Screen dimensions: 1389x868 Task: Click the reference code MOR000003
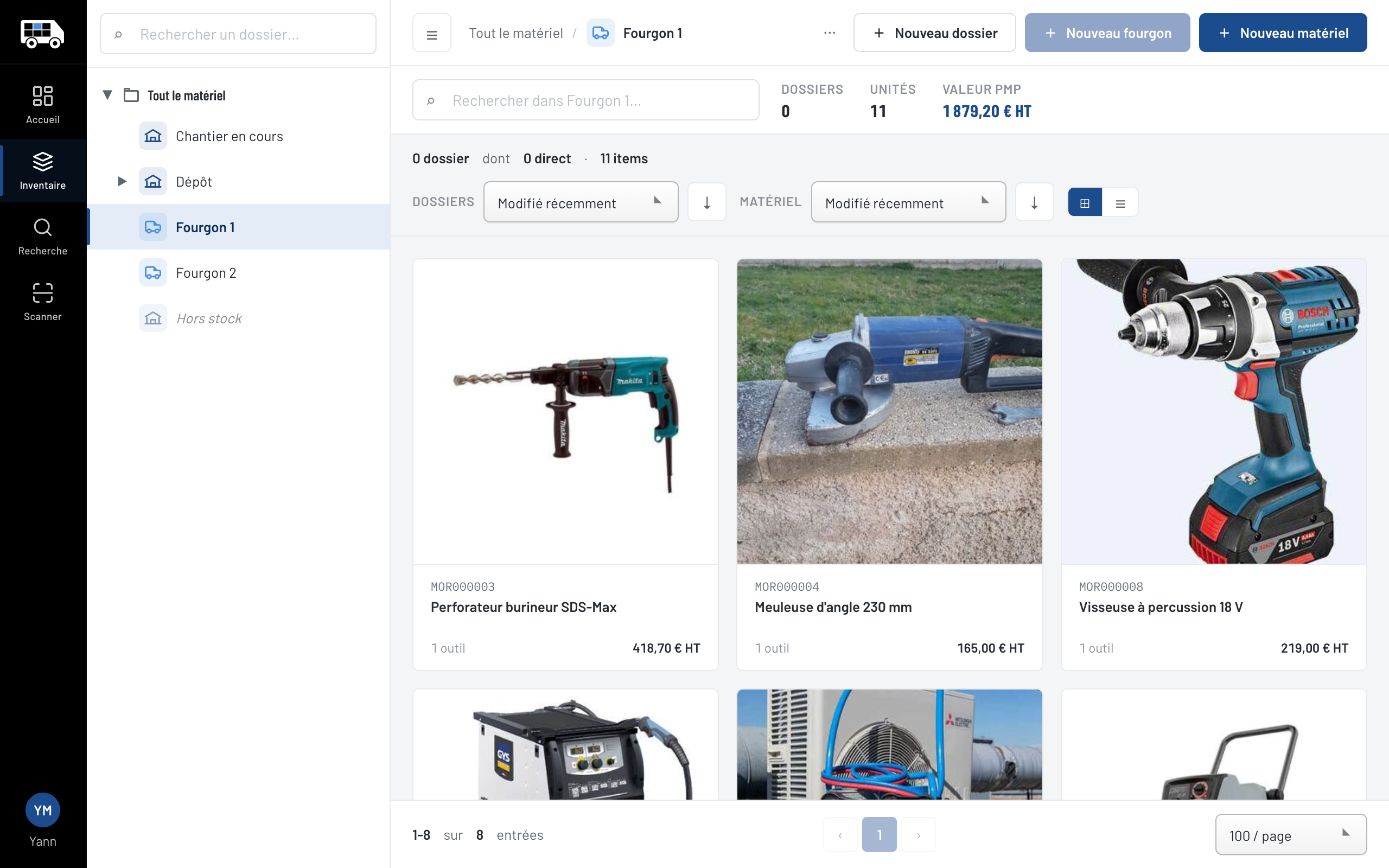(463, 587)
